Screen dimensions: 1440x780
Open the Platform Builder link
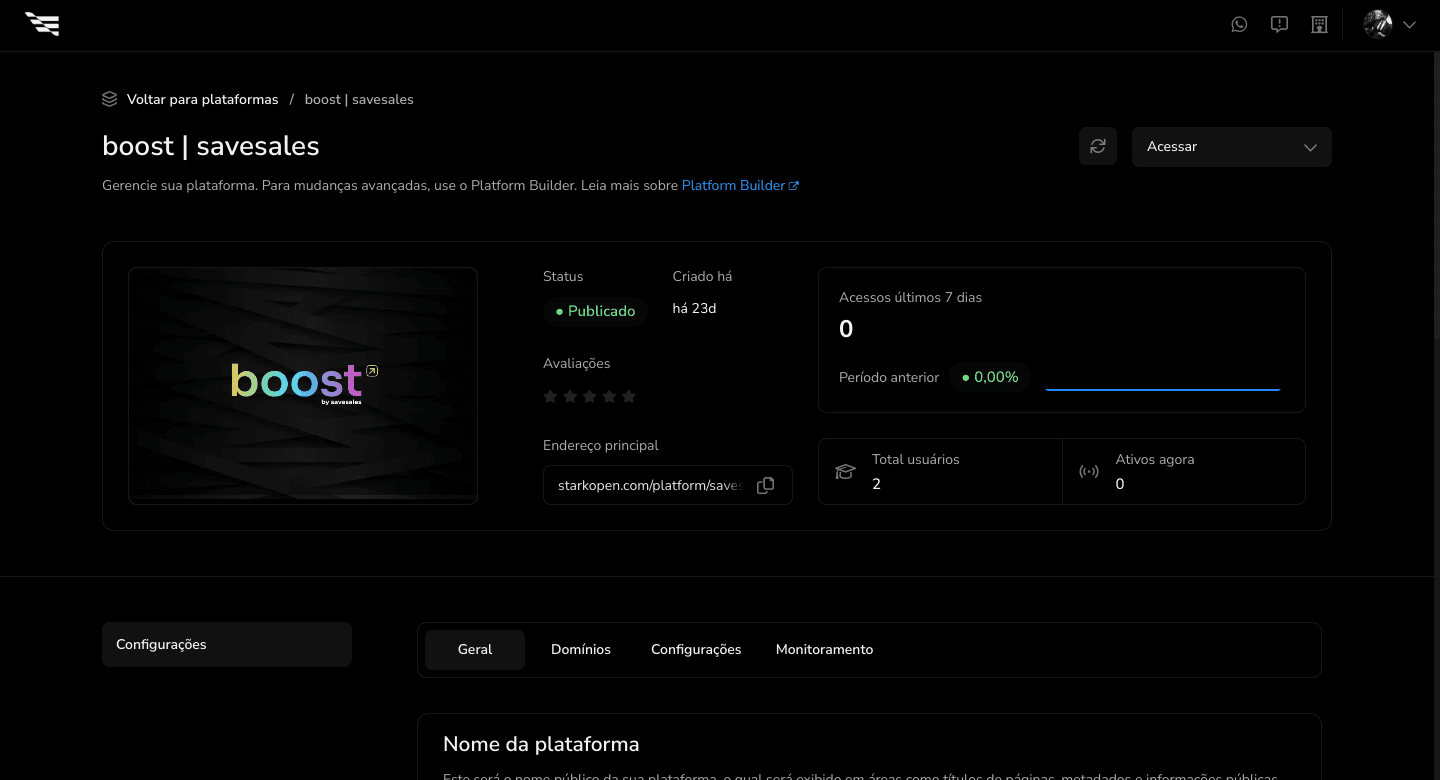click(x=740, y=185)
